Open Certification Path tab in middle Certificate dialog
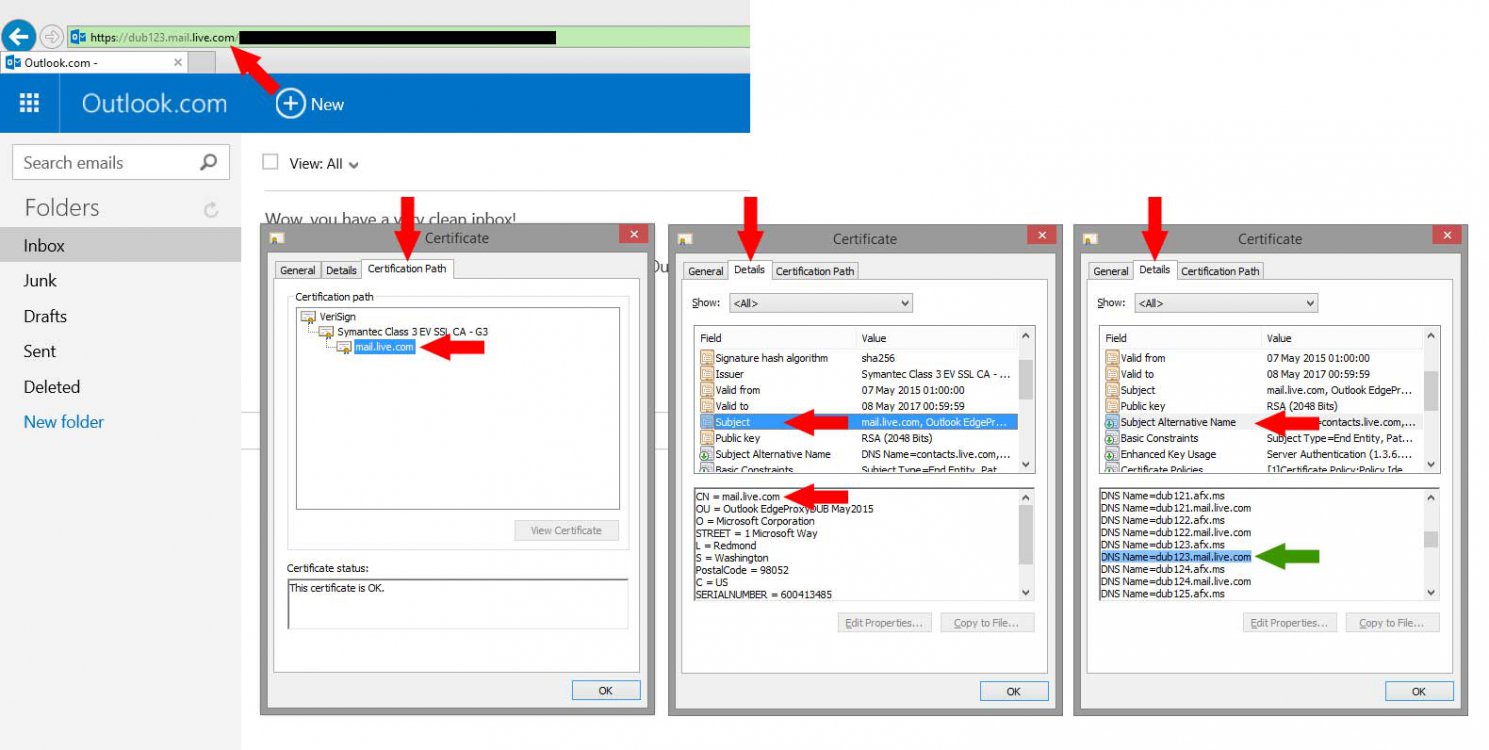The image size is (1489, 750). (x=815, y=271)
